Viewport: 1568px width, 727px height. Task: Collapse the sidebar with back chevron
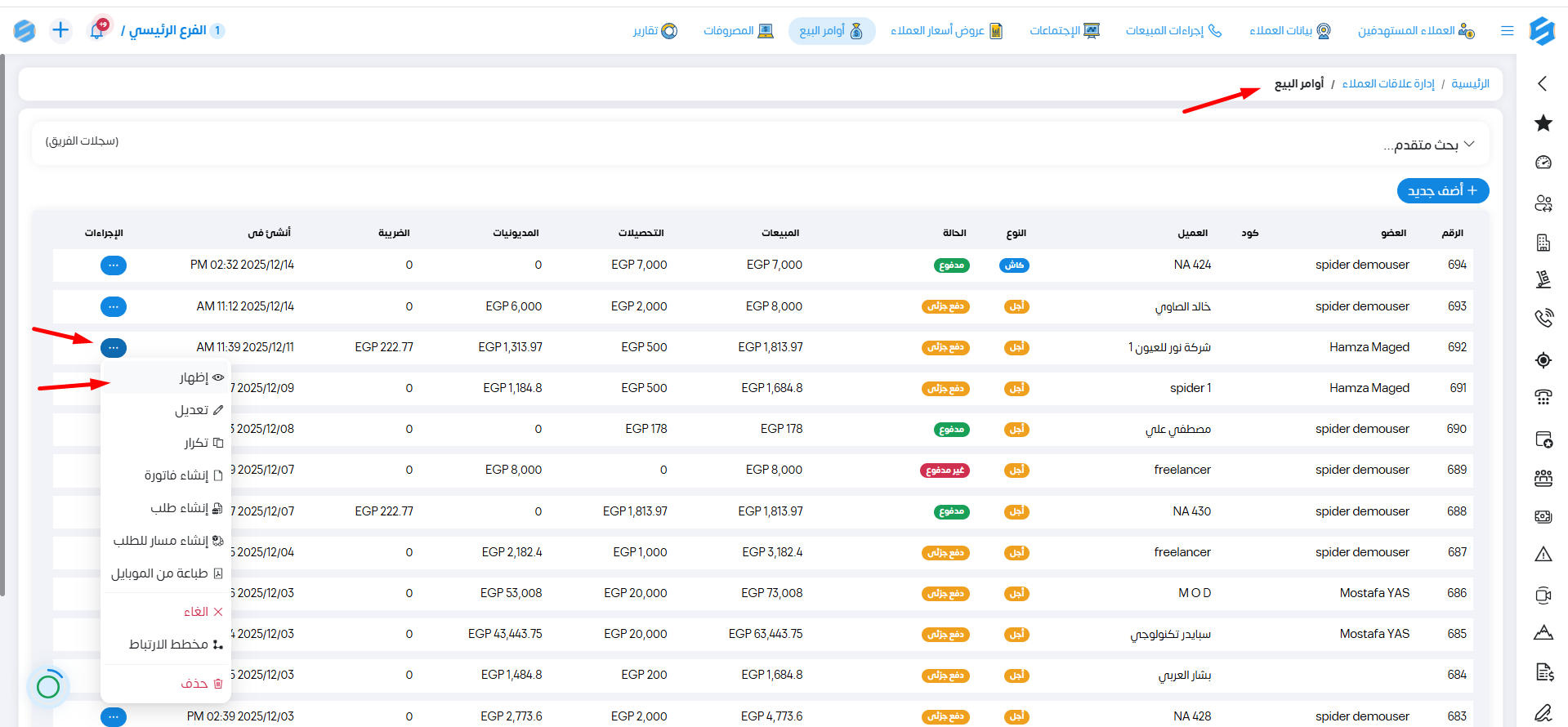pyautogui.click(x=1543, y=83)
